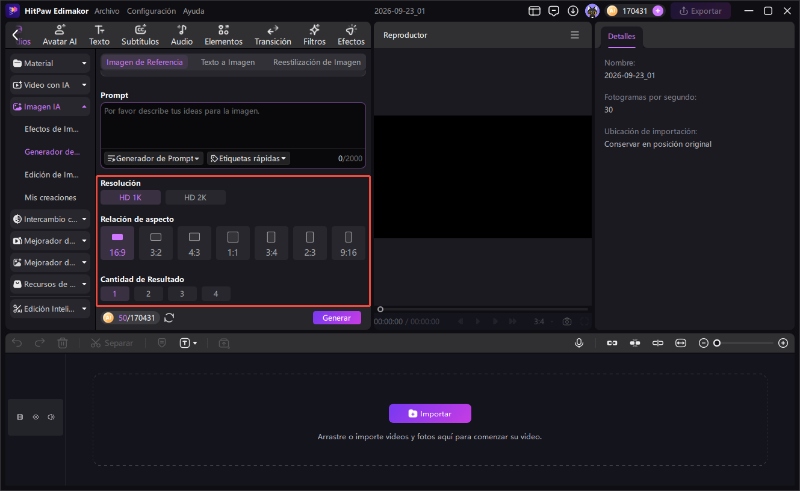Click the Generar button
Image resolution: width=800 pixels, height=491 pixels.
(x=337, y=317)
